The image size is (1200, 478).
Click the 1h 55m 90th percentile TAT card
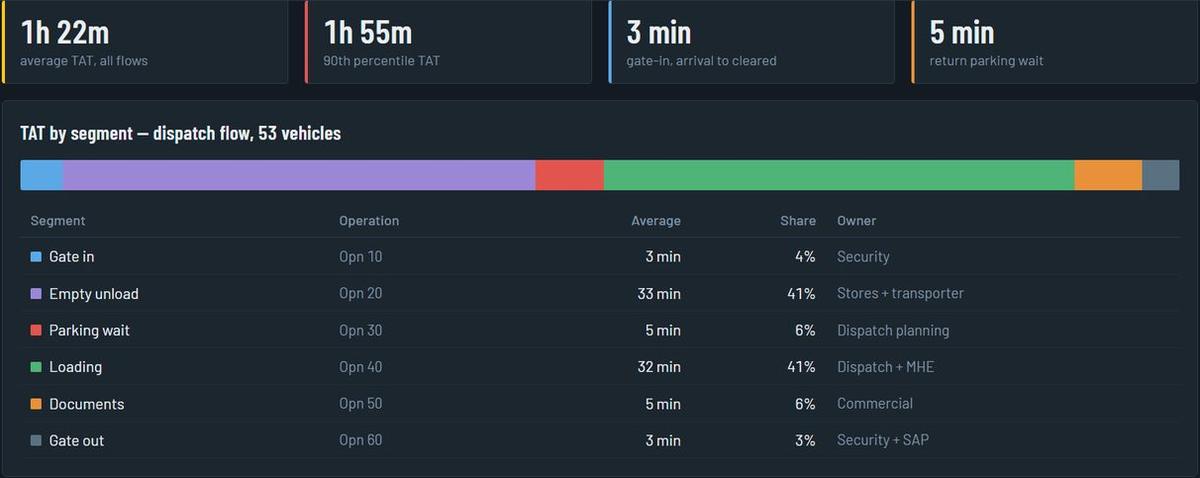point(448,41)
